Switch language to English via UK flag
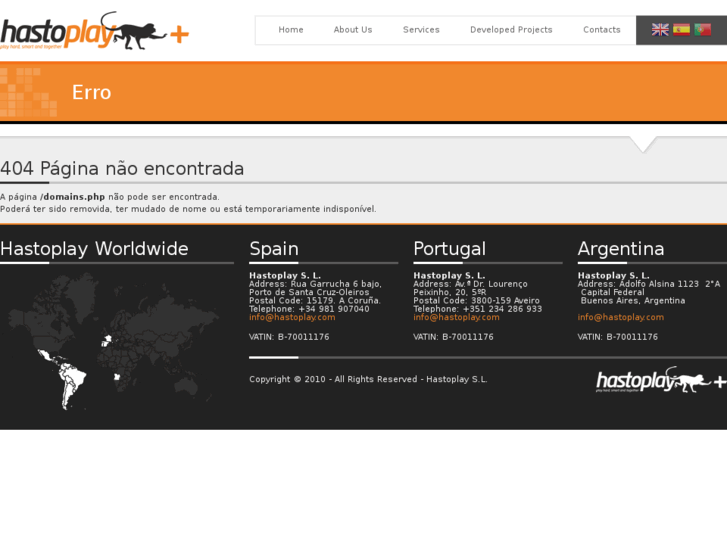 pos(660,30)
